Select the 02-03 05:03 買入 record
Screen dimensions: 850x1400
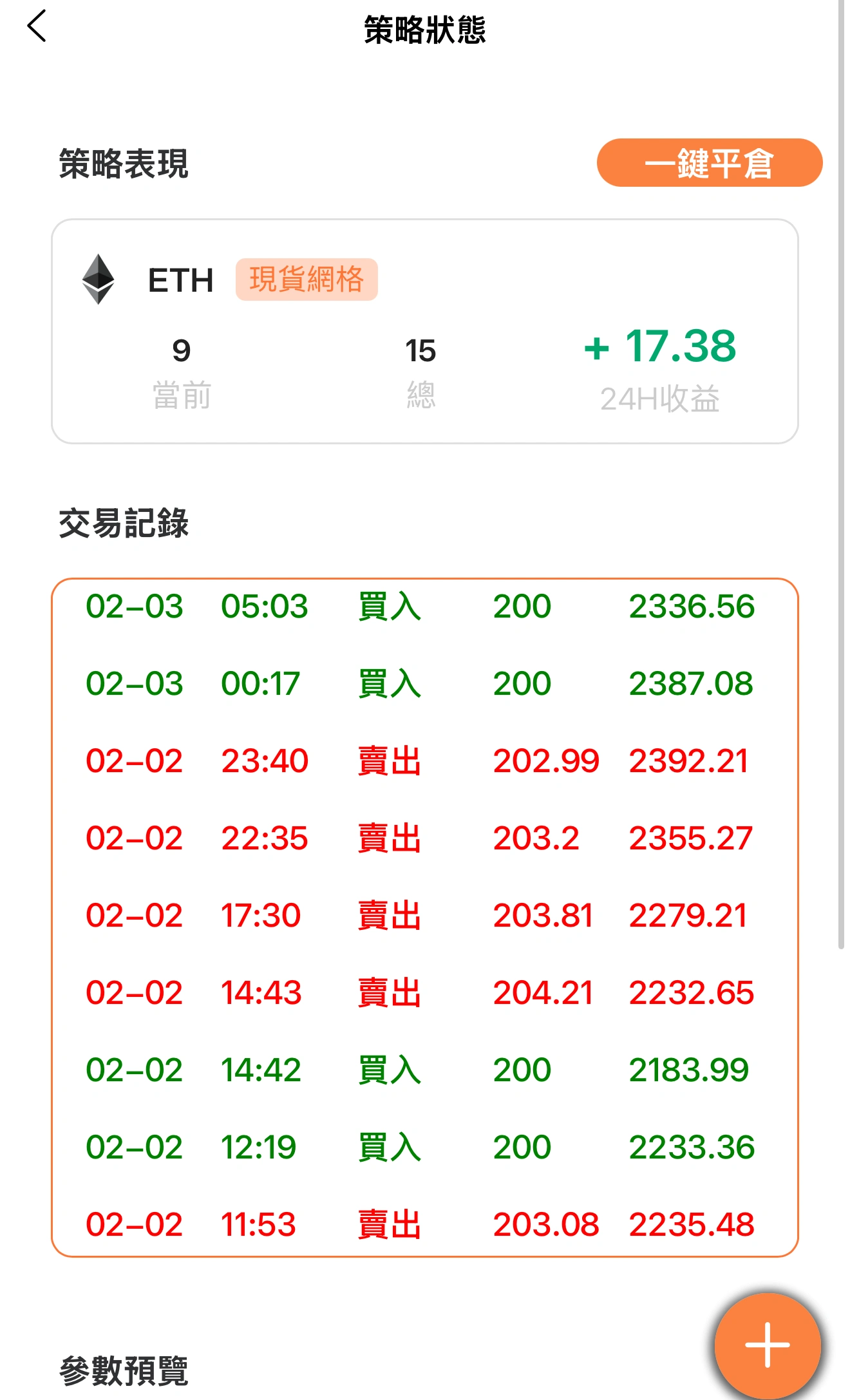[420, 607]
